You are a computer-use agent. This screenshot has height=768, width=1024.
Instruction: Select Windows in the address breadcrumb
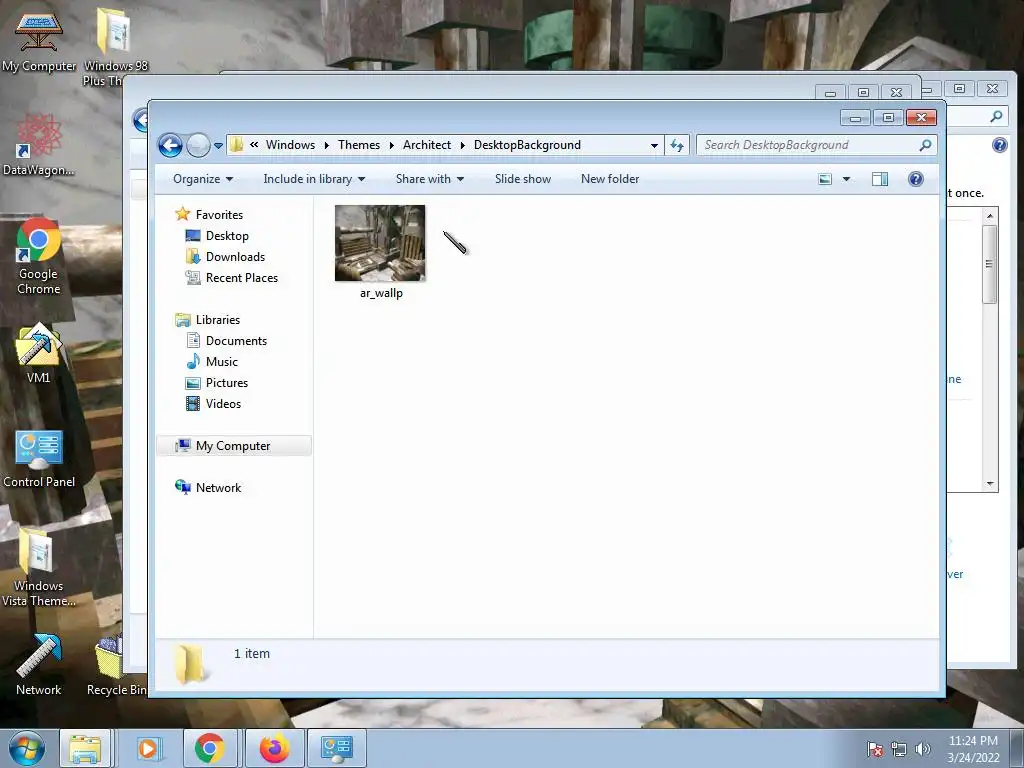(x=290, y=145)
